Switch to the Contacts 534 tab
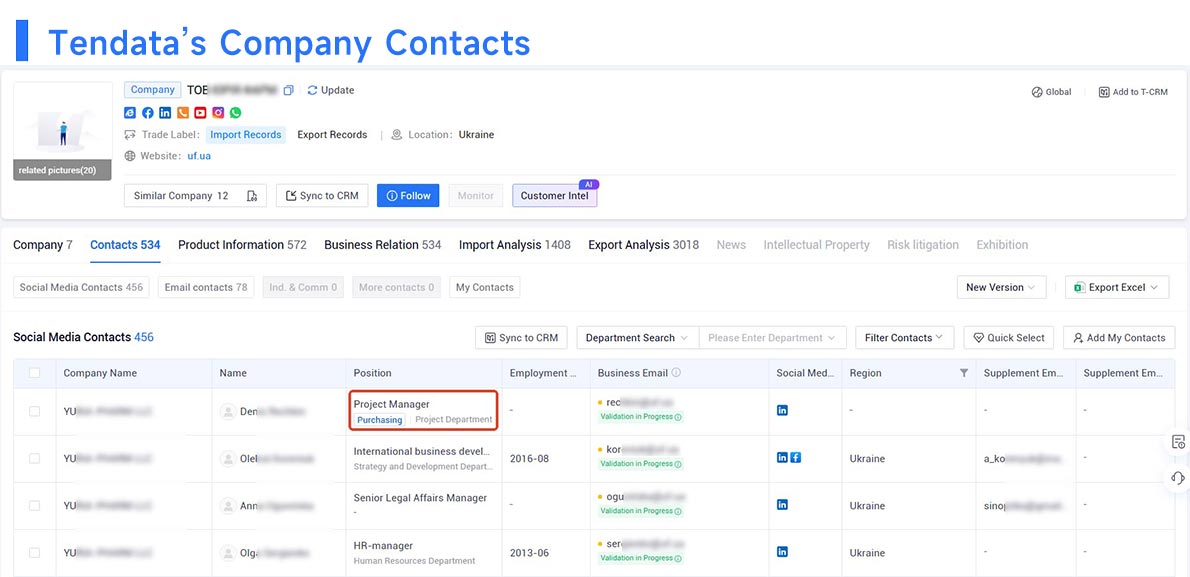This screenshot has height=577, width=1190. 125,244
